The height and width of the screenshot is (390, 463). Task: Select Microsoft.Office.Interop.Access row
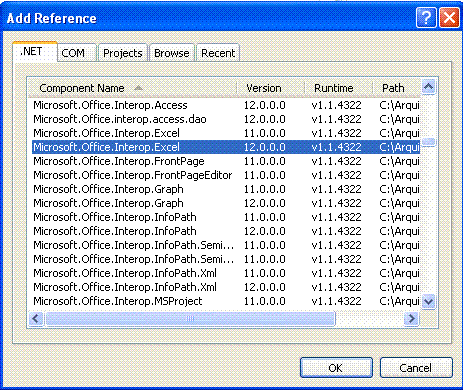[x=226, y=105]
